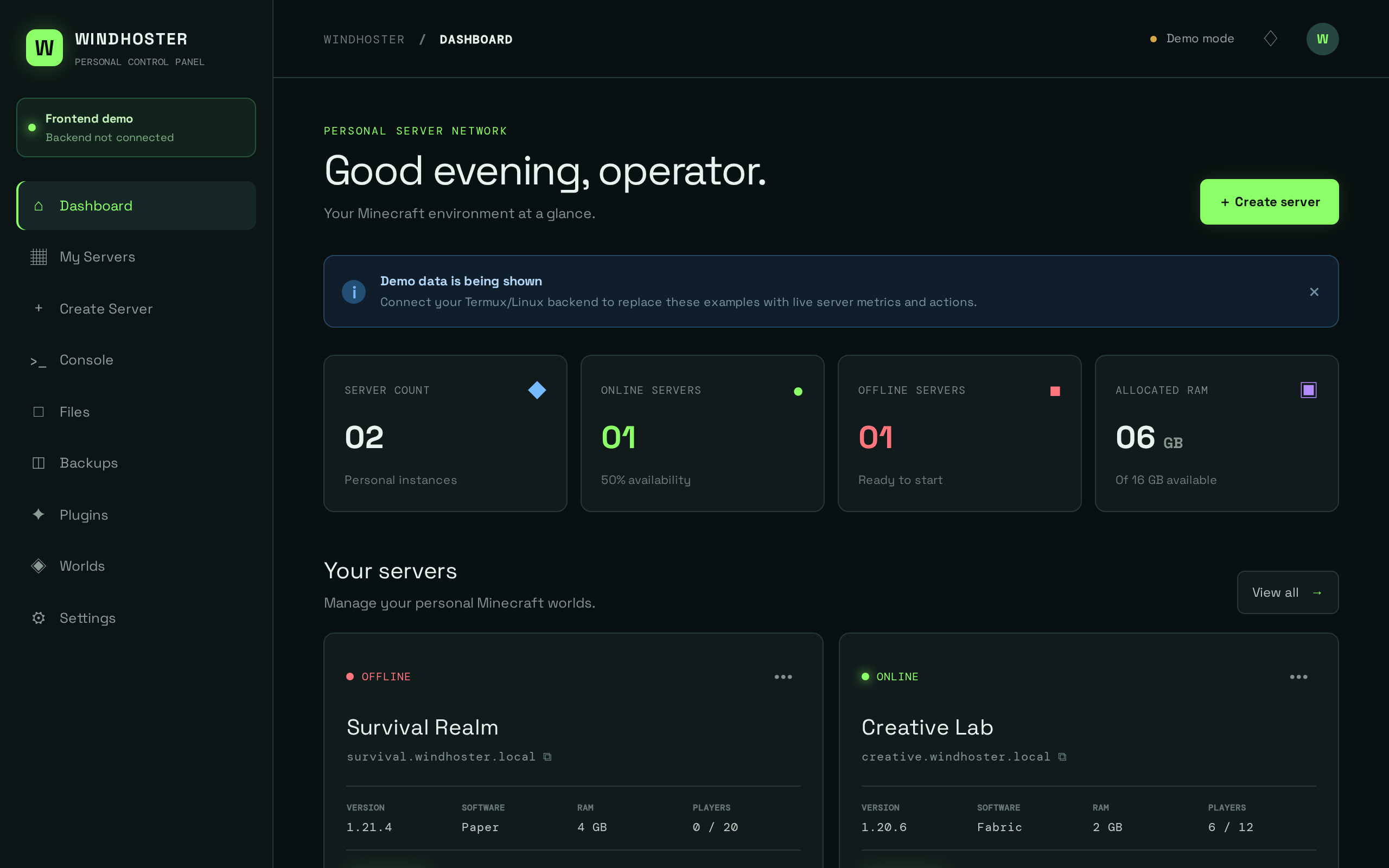The image size is (1389, 868).
Task: Click the Creative Lab server title
Action: 927,727
